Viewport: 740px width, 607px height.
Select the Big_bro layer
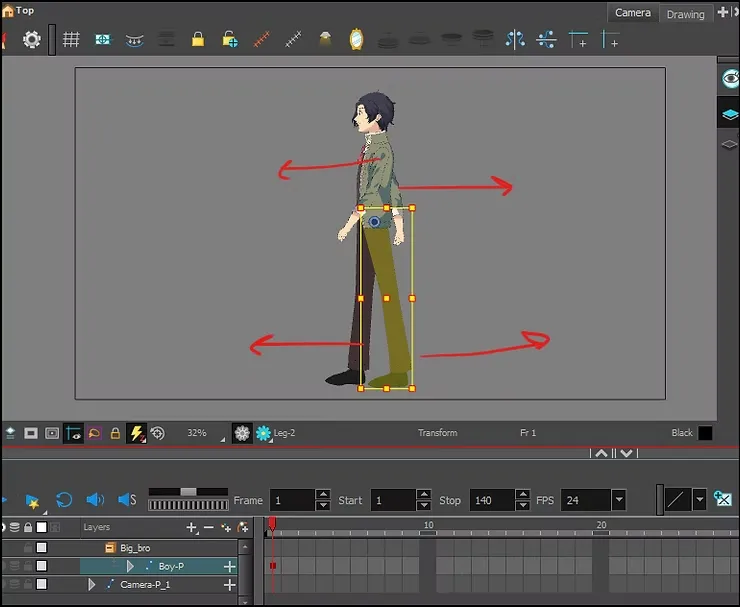(x=135, y=548)
